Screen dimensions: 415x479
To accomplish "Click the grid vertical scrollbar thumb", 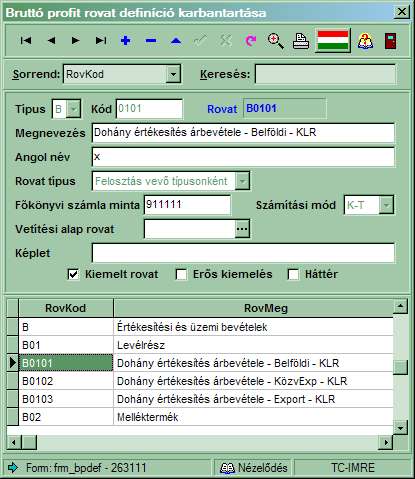I will coord(400,367).
